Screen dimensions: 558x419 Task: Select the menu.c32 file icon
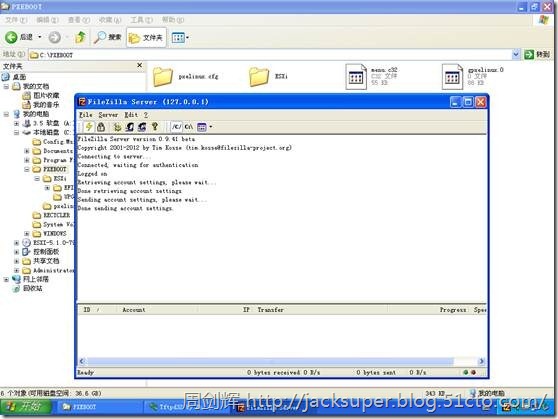tap(356, 77)
